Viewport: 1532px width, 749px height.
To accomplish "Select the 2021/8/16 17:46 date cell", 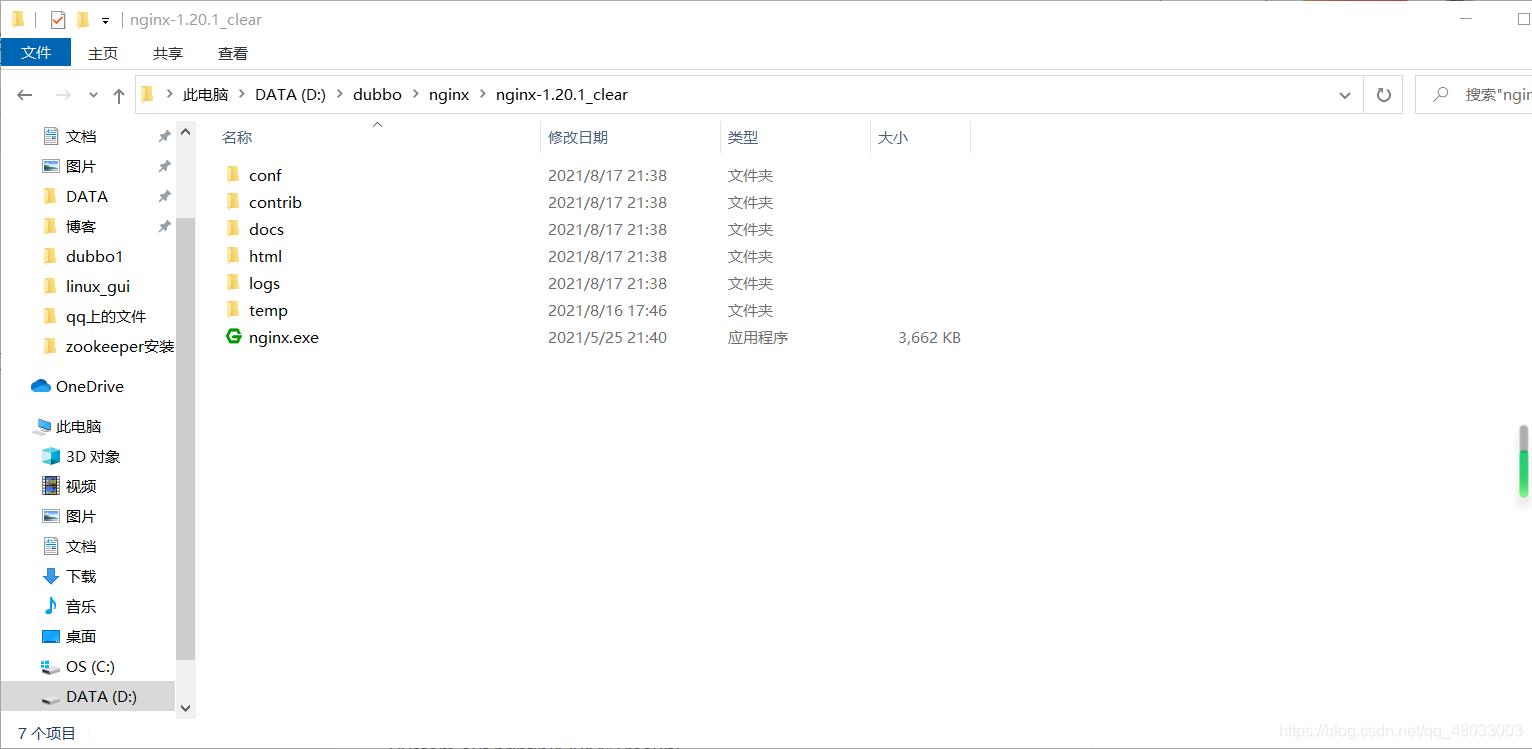I will (x=607, y=311).
